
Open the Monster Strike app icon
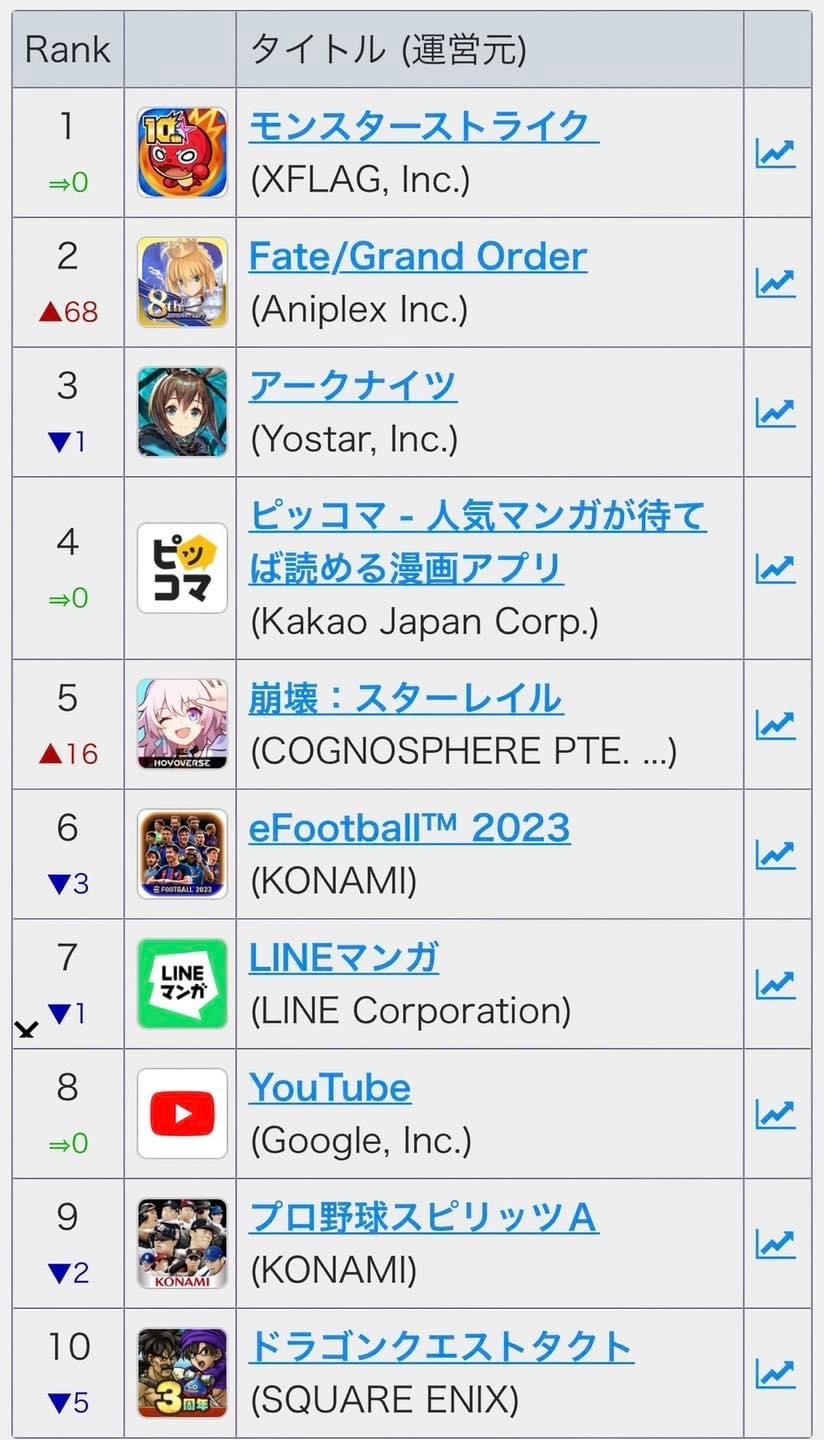coord(182,152)
